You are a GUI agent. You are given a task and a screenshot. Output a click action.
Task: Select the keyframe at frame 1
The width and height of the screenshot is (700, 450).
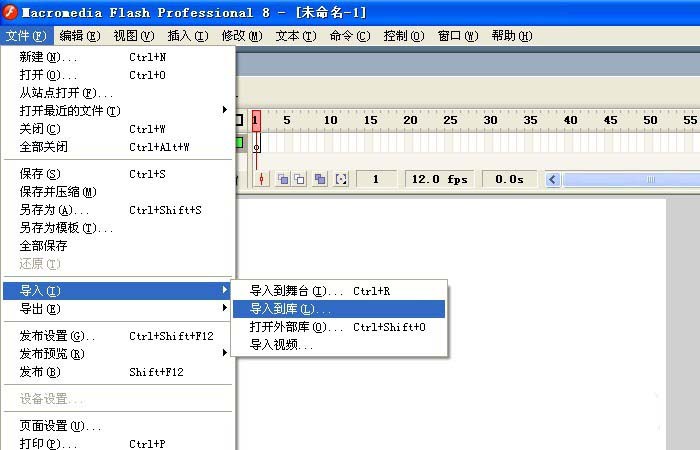click(x=256, y=144)
